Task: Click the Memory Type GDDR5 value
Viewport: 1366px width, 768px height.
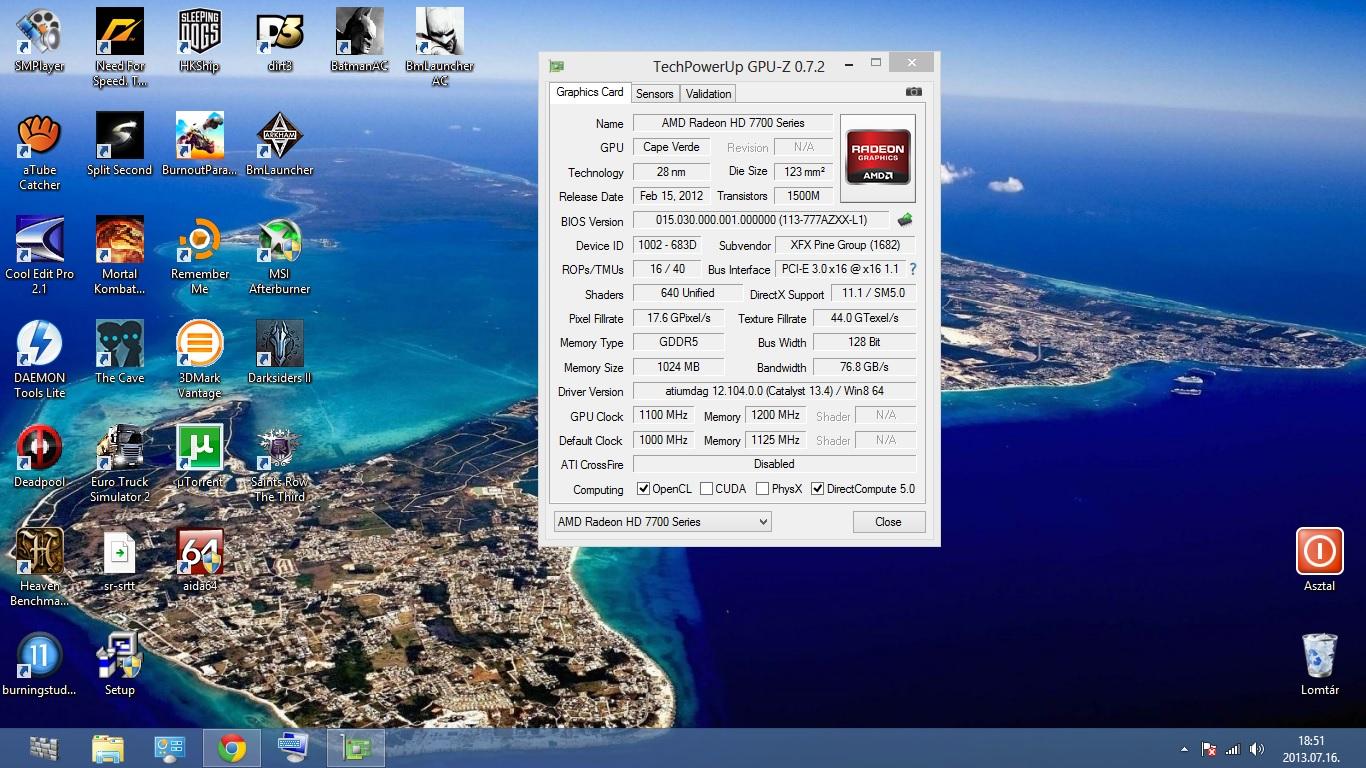Action: click(x=679, y=342)
